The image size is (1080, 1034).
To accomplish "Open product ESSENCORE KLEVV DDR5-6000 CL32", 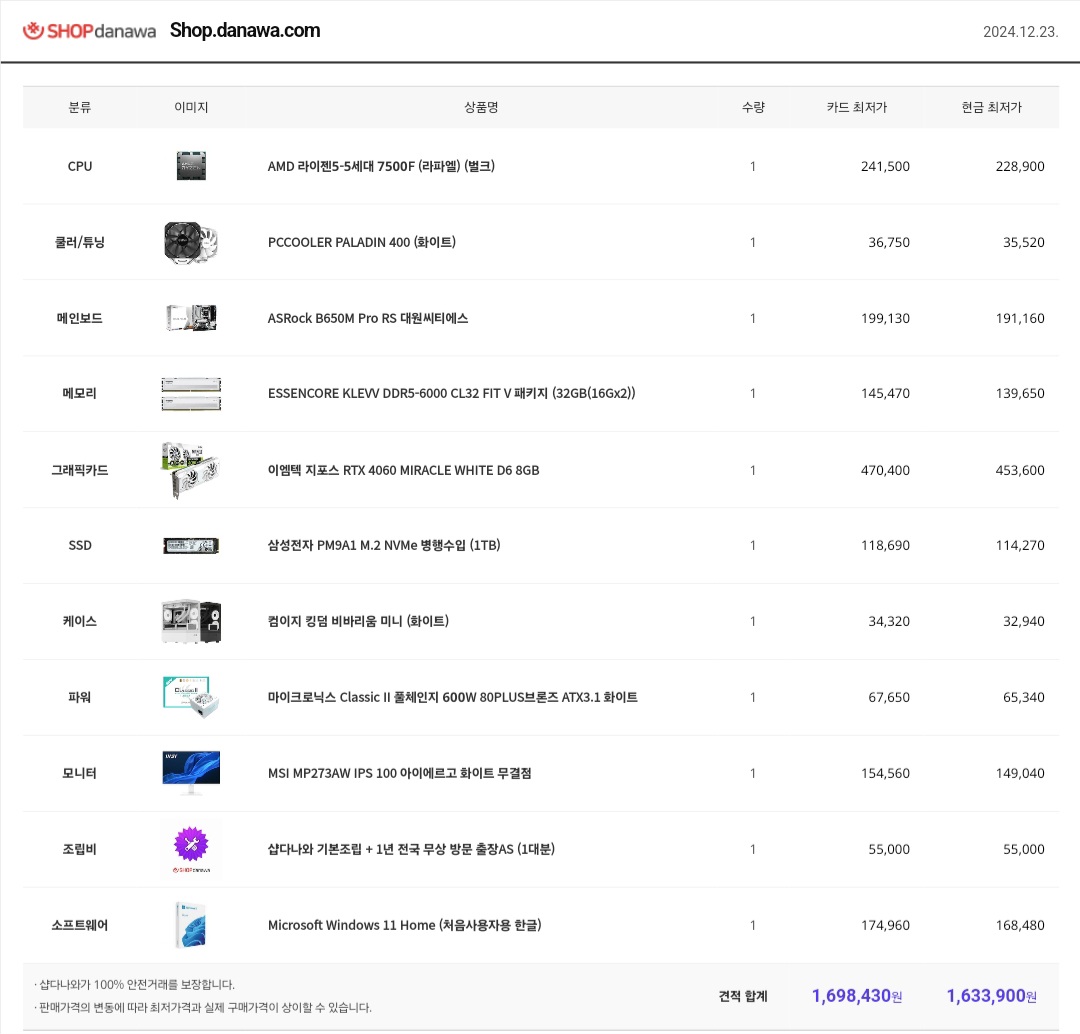I will tap(451, 393).
